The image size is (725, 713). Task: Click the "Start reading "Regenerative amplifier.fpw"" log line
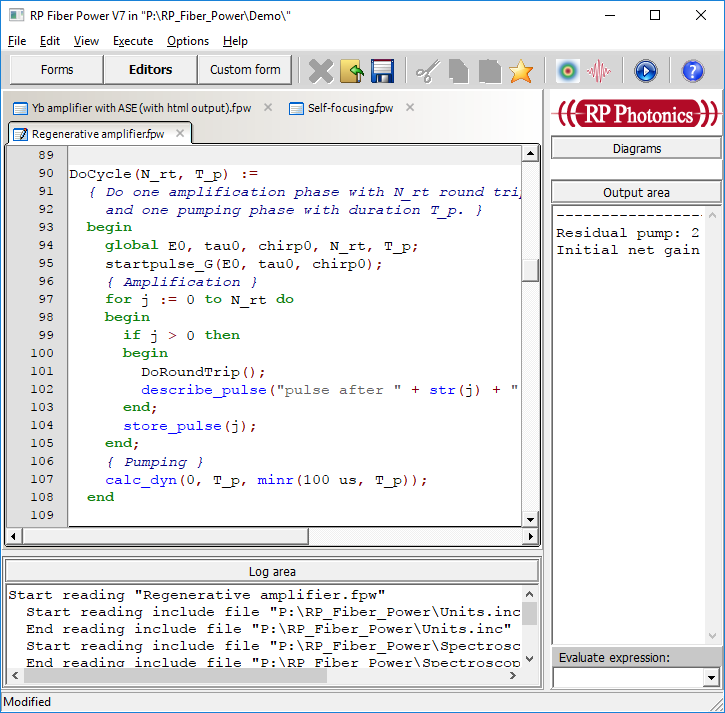(197, 595)
